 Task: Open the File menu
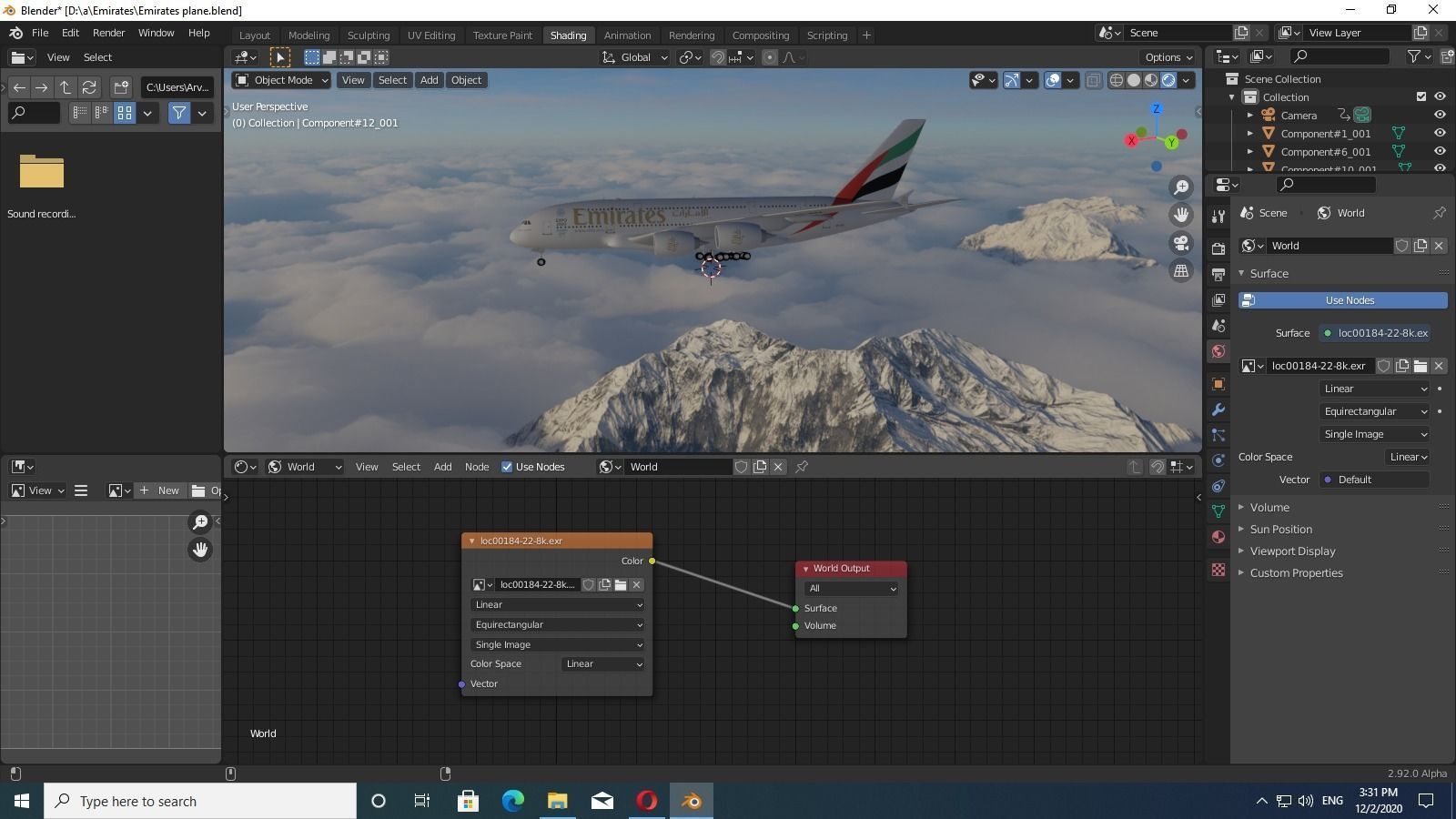pyautogui.click(x=40, y=33)
